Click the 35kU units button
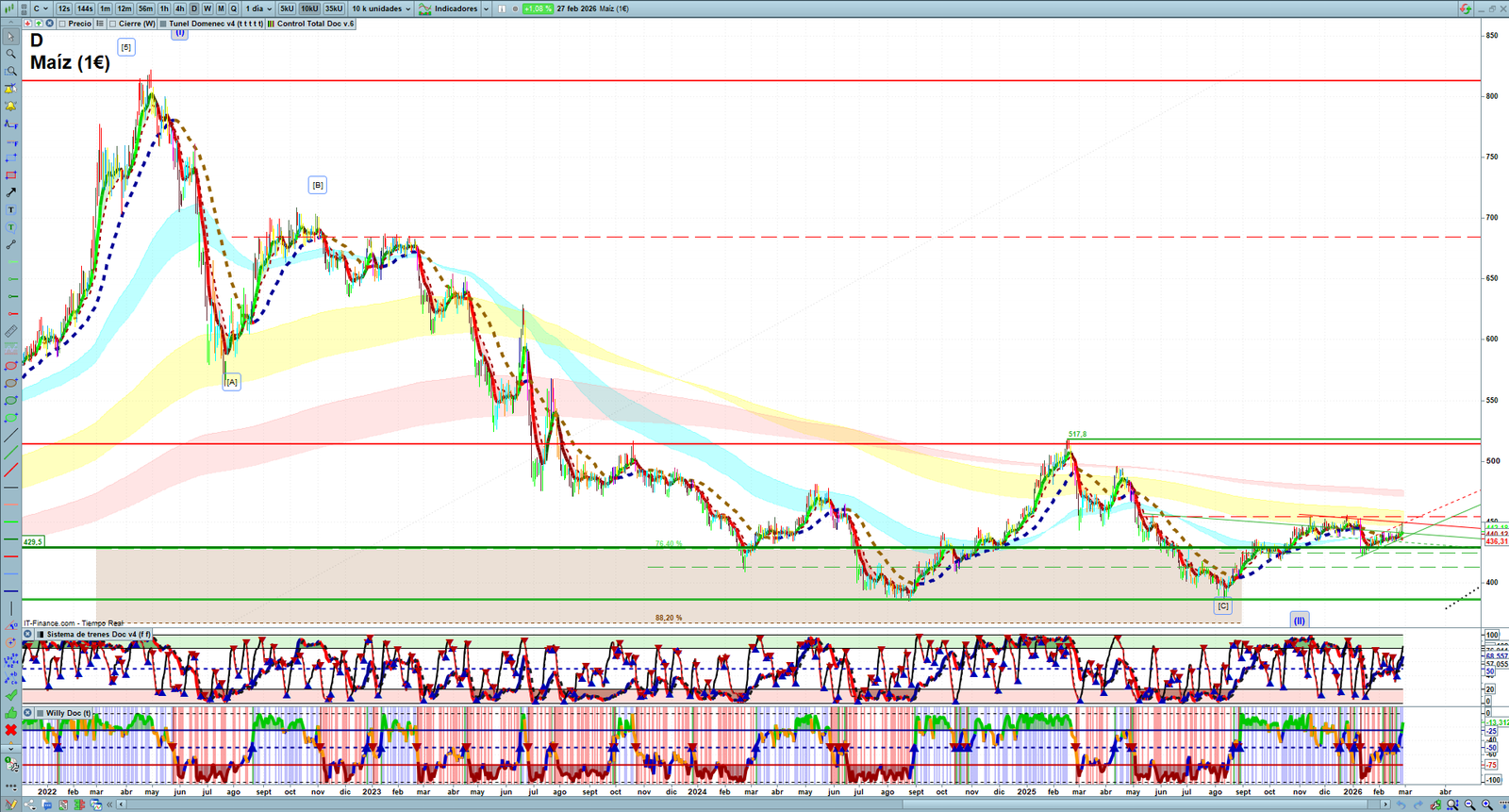Screen dimensions: 1509x812 click(334, 8)
